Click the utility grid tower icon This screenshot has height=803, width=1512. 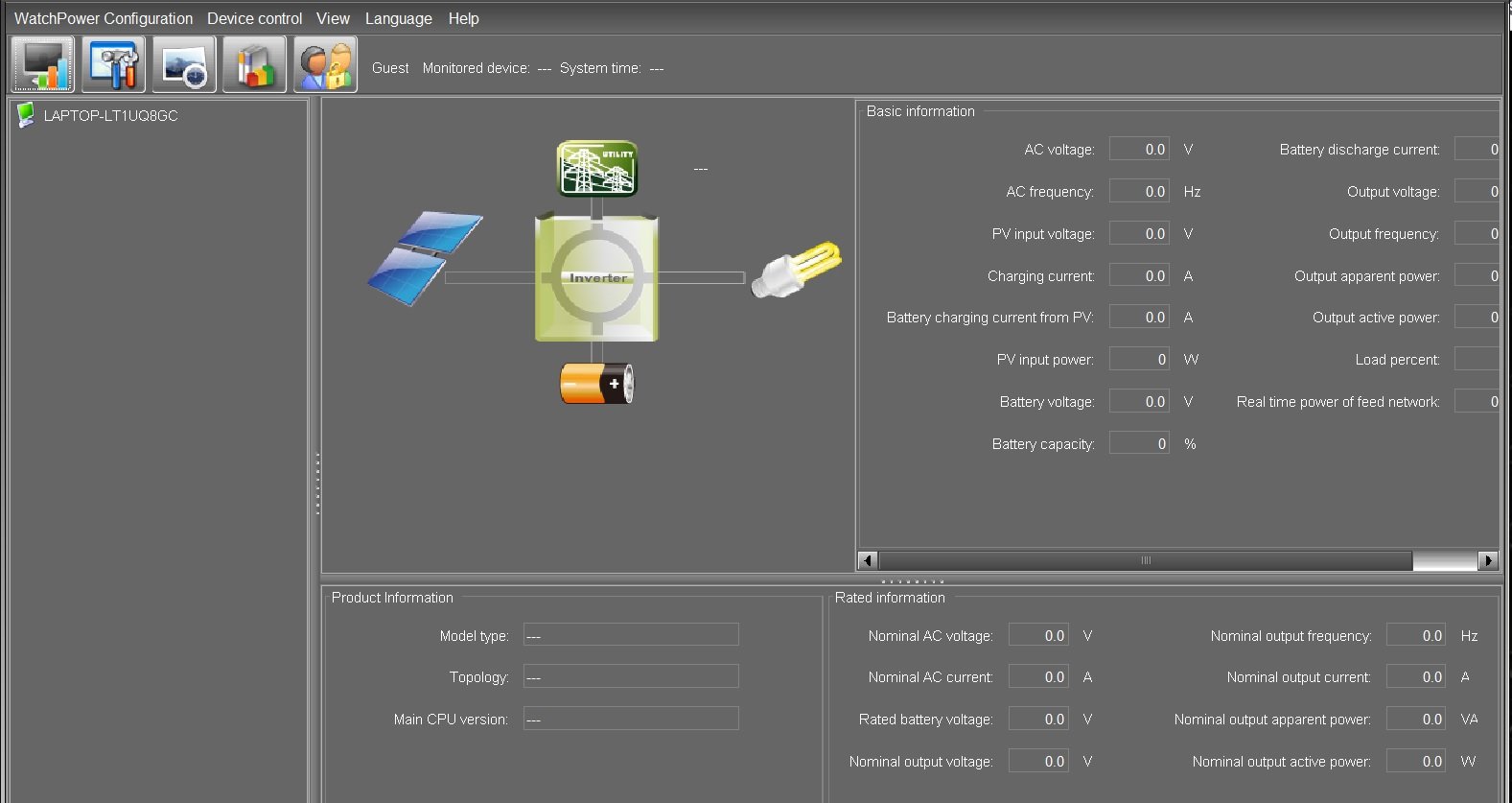[x=597, y=168]
